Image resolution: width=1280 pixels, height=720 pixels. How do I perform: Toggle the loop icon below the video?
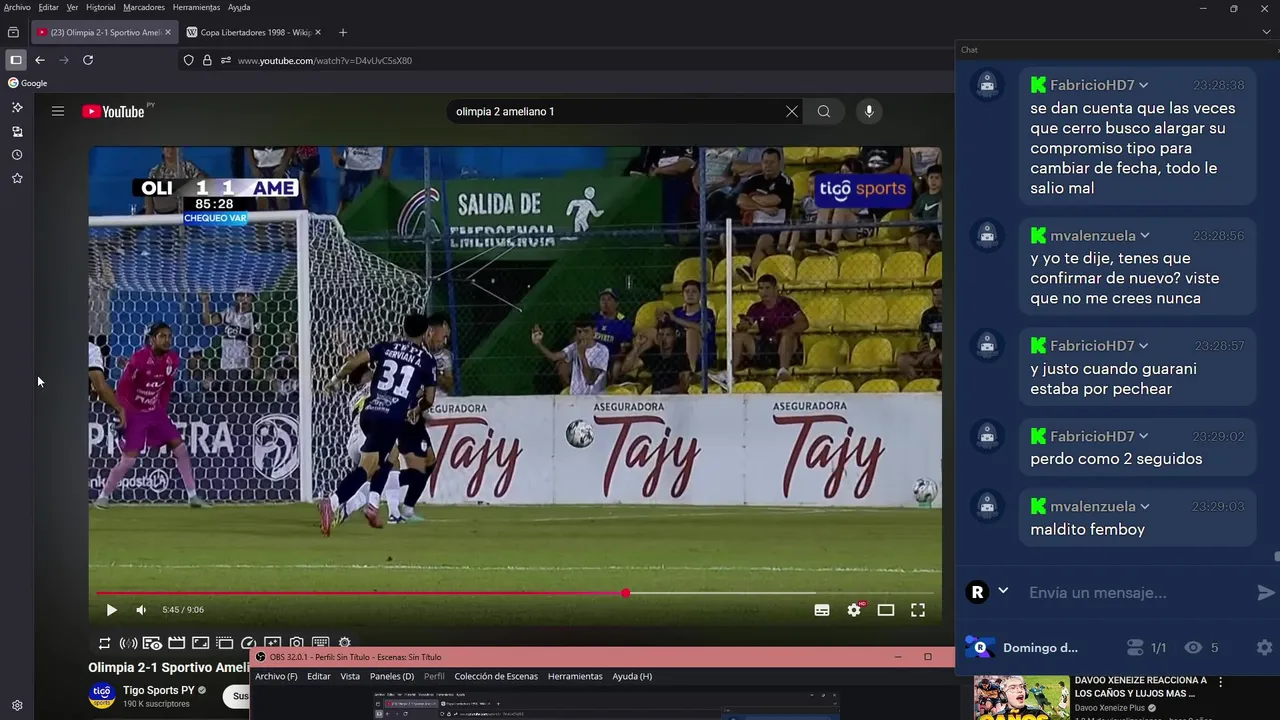click(x=104, y=643)
